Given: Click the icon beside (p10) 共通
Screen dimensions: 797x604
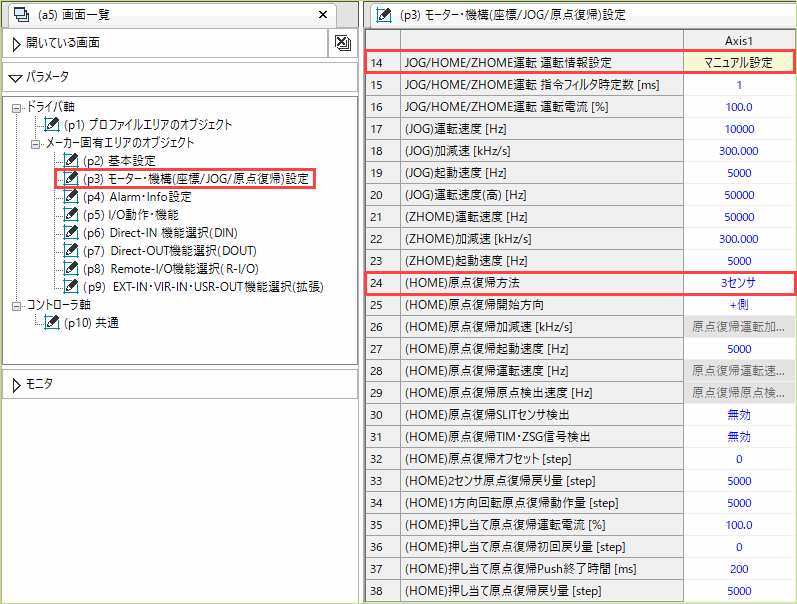Looking at the screenshot, I should point(52,323).
